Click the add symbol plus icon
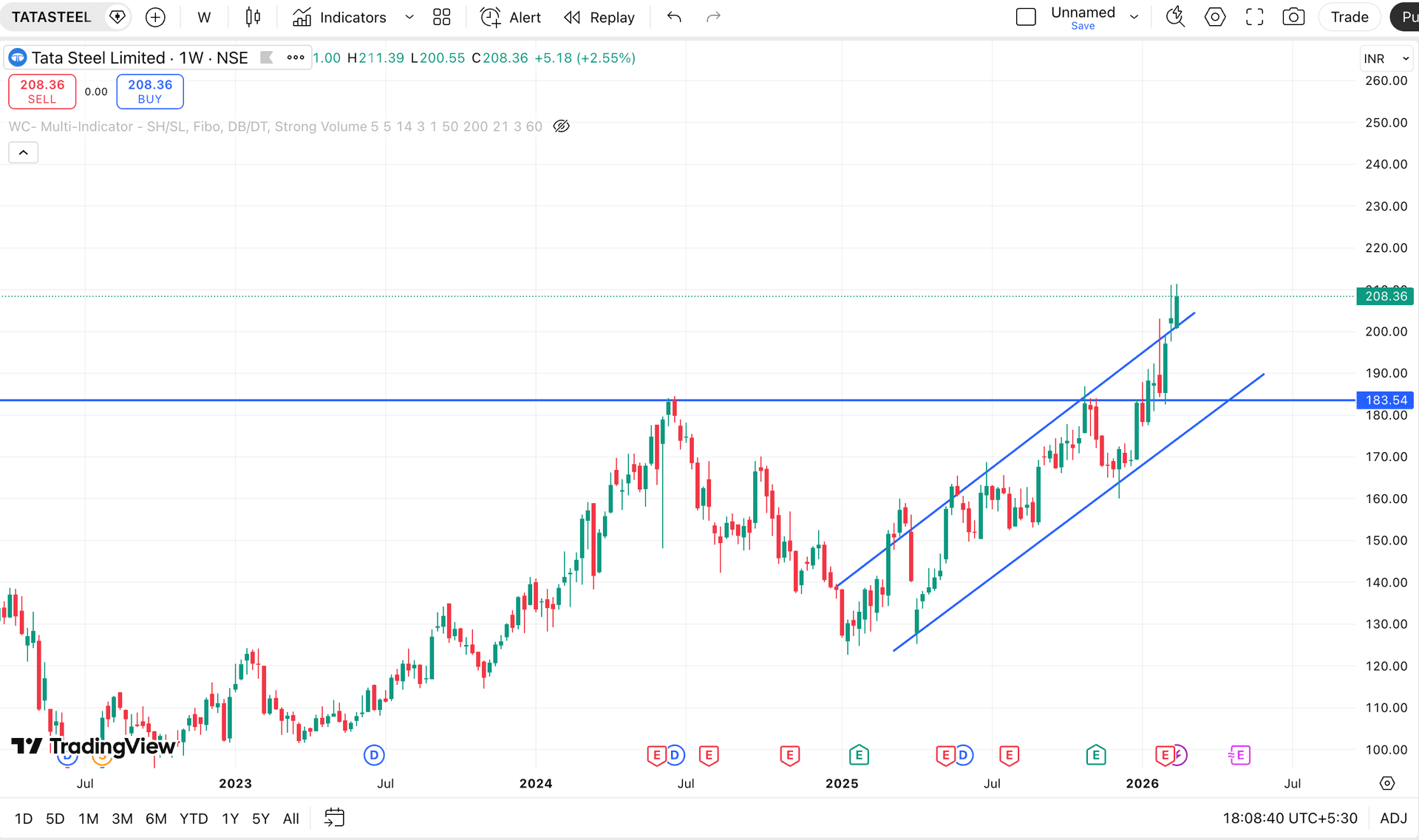 pos(155,17)
